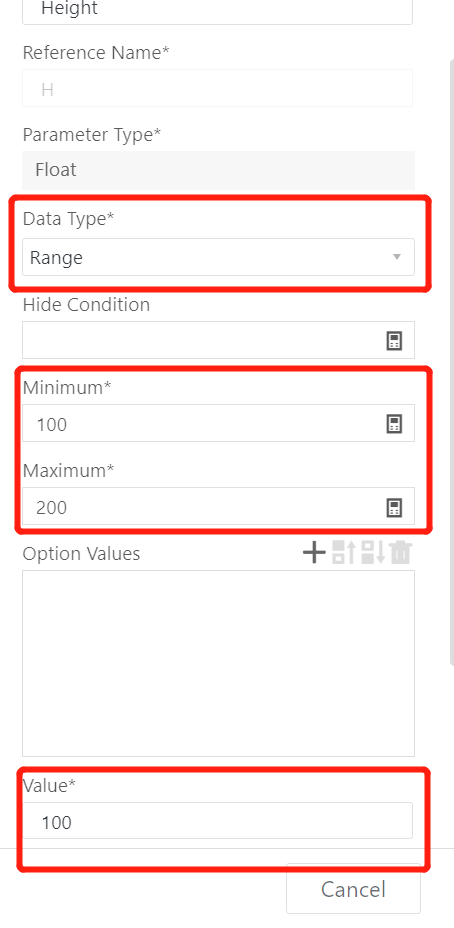
Task: Expand the Data Type dropdown arrow
Action: coord(397,257)
